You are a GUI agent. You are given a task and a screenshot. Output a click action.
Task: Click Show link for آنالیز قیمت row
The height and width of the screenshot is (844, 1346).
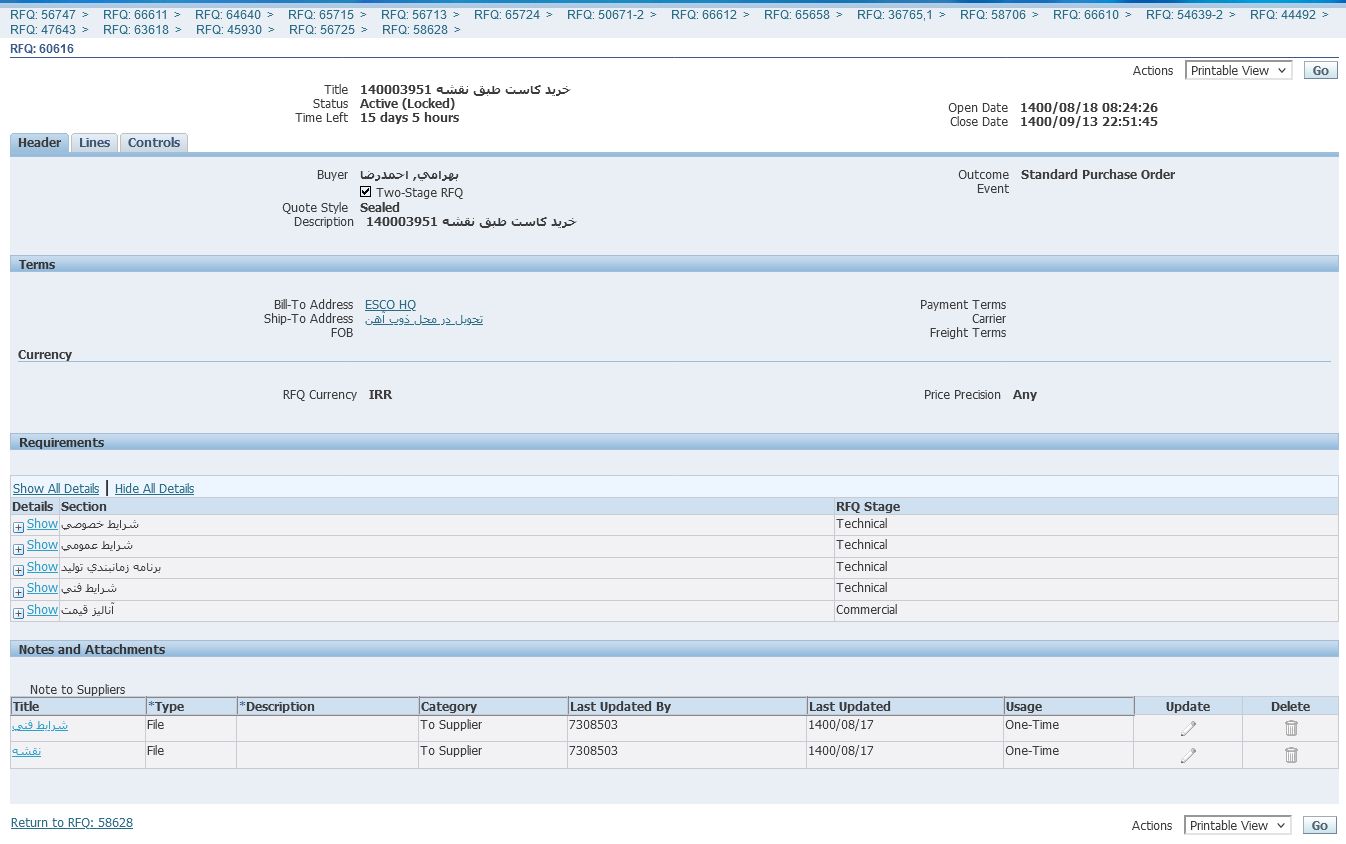pyautogui.click(x=42, y=610)
